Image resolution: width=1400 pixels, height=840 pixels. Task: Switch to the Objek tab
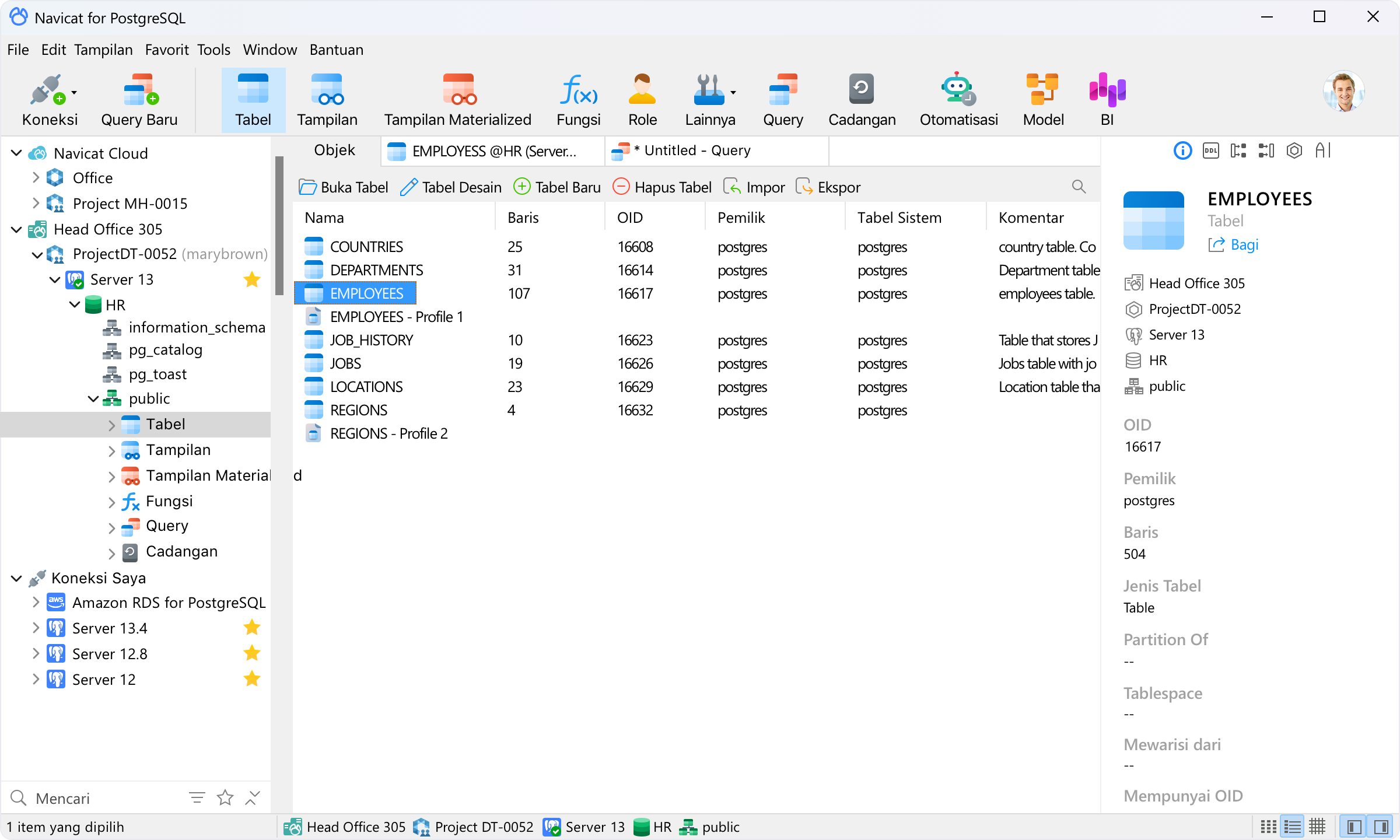[x=335, y=150]
